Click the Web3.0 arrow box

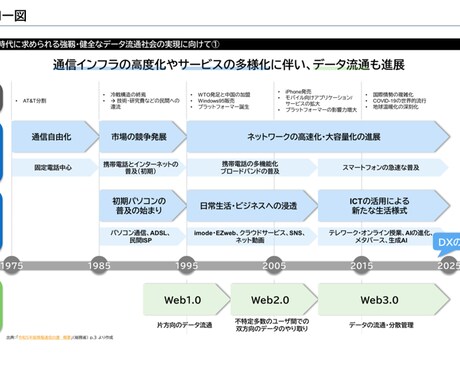384,300
